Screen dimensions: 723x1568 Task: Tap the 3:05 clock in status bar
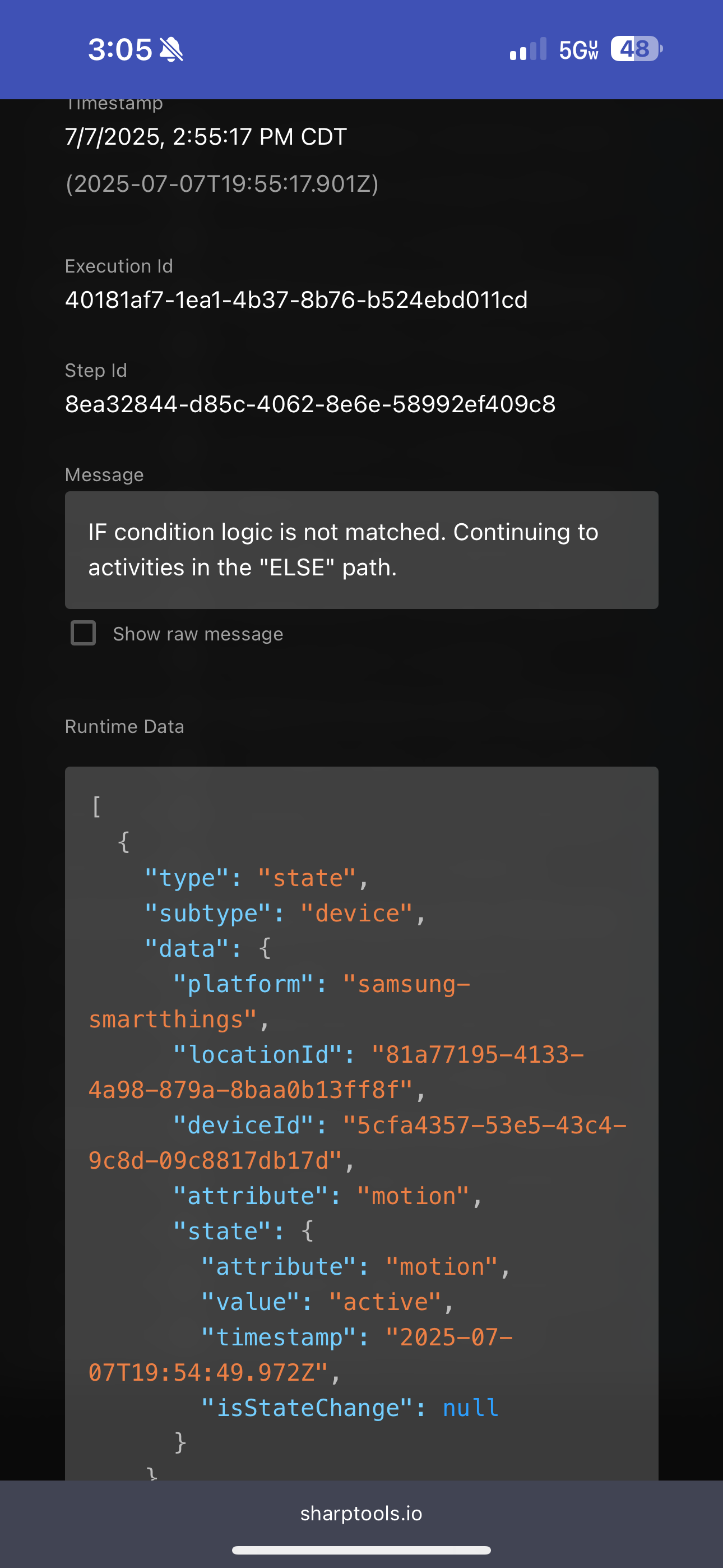120,49
